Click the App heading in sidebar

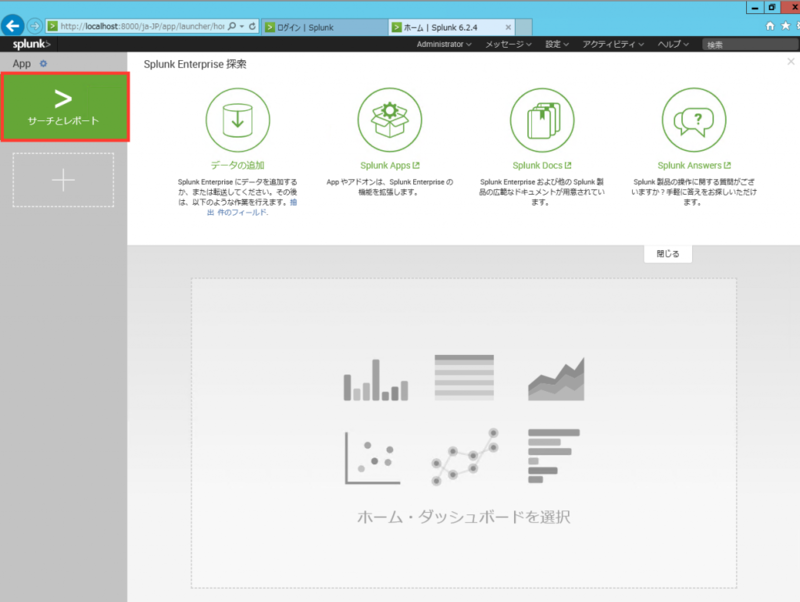tap(21, 64)
